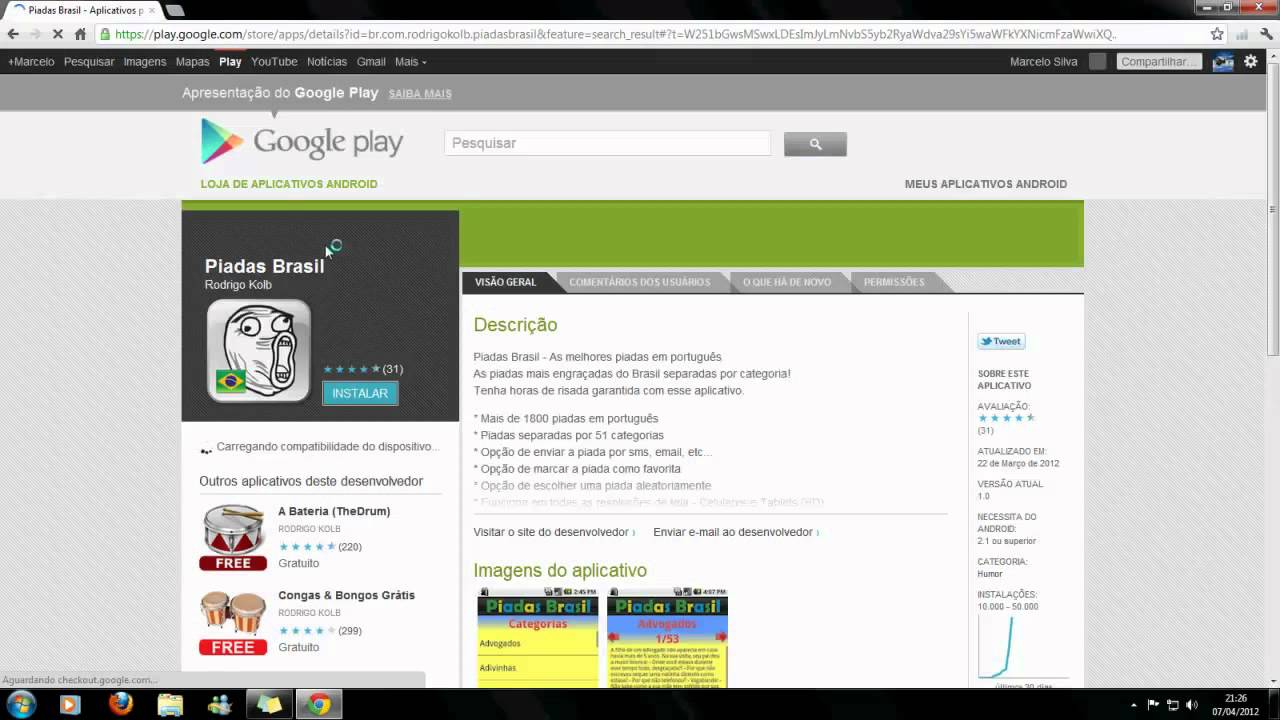The width and height of the screenshot is (1280, 720).
Task: Open A Bateria (TheDrum) app title
Action: (x=334, y=511)
